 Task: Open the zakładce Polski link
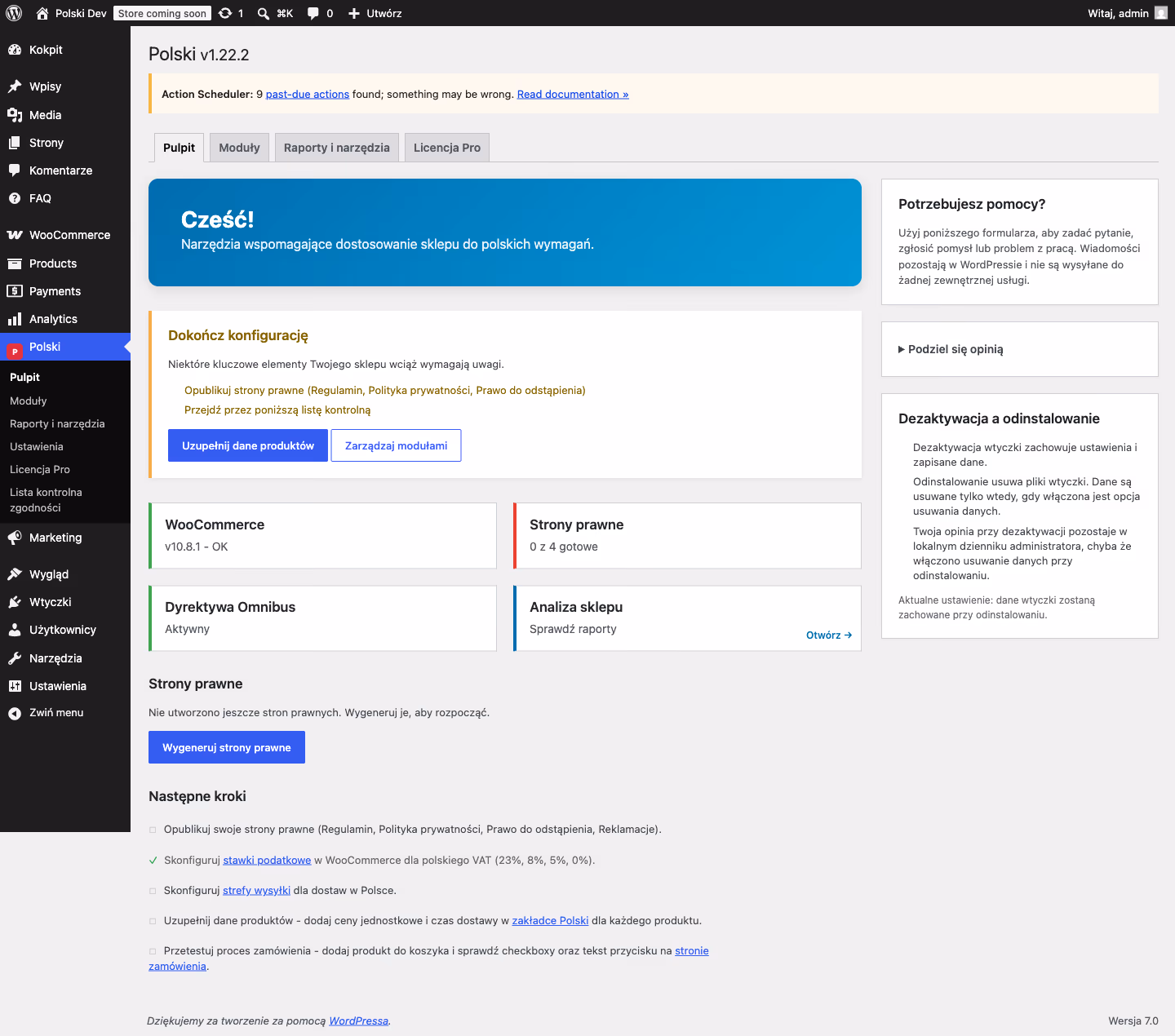[x=550, y=921]
